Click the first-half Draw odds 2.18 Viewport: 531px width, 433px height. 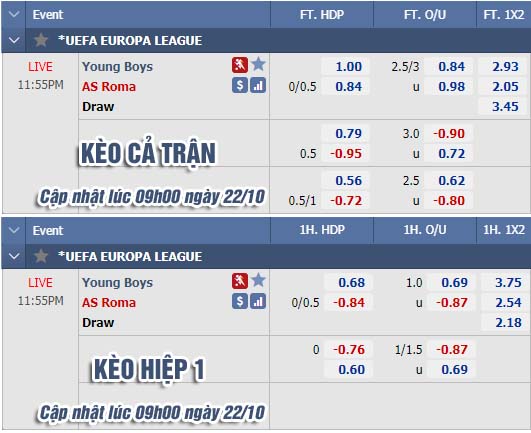(508, 322)
